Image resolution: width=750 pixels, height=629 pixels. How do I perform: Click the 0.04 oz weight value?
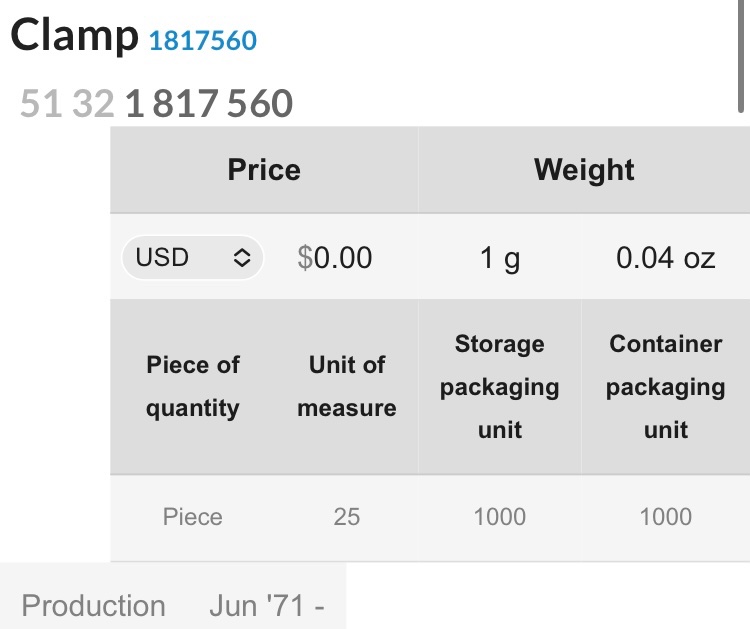(x=665, y=257)
